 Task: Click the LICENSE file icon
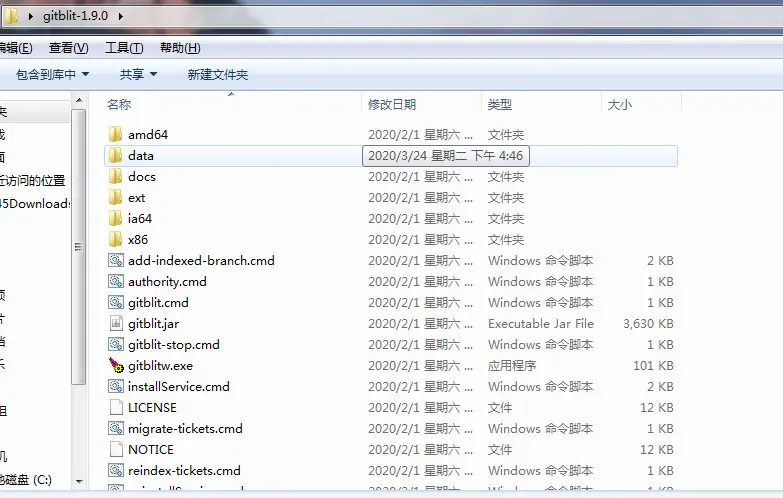point(116,407)
